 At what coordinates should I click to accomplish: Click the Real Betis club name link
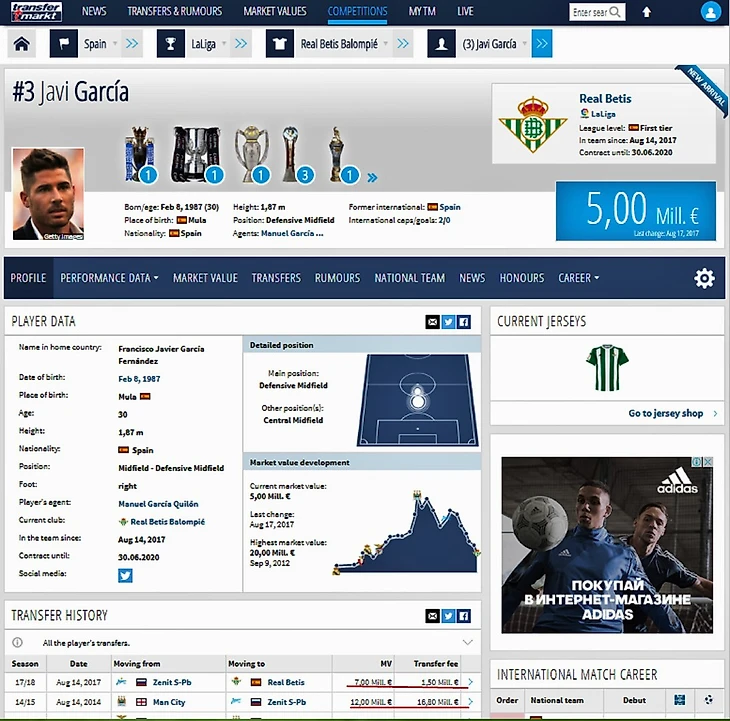point(605,99)
